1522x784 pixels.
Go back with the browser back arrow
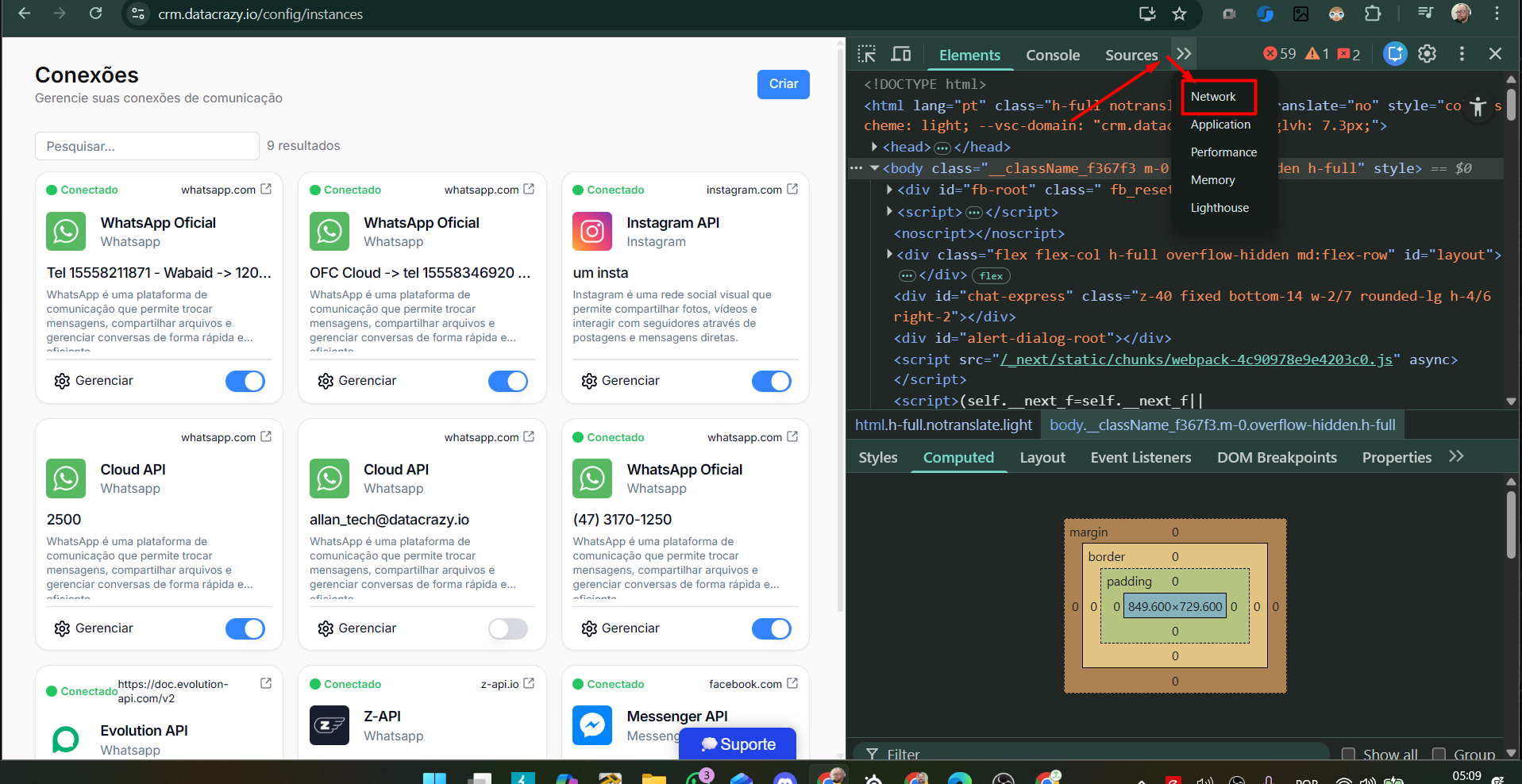[25, 13]
